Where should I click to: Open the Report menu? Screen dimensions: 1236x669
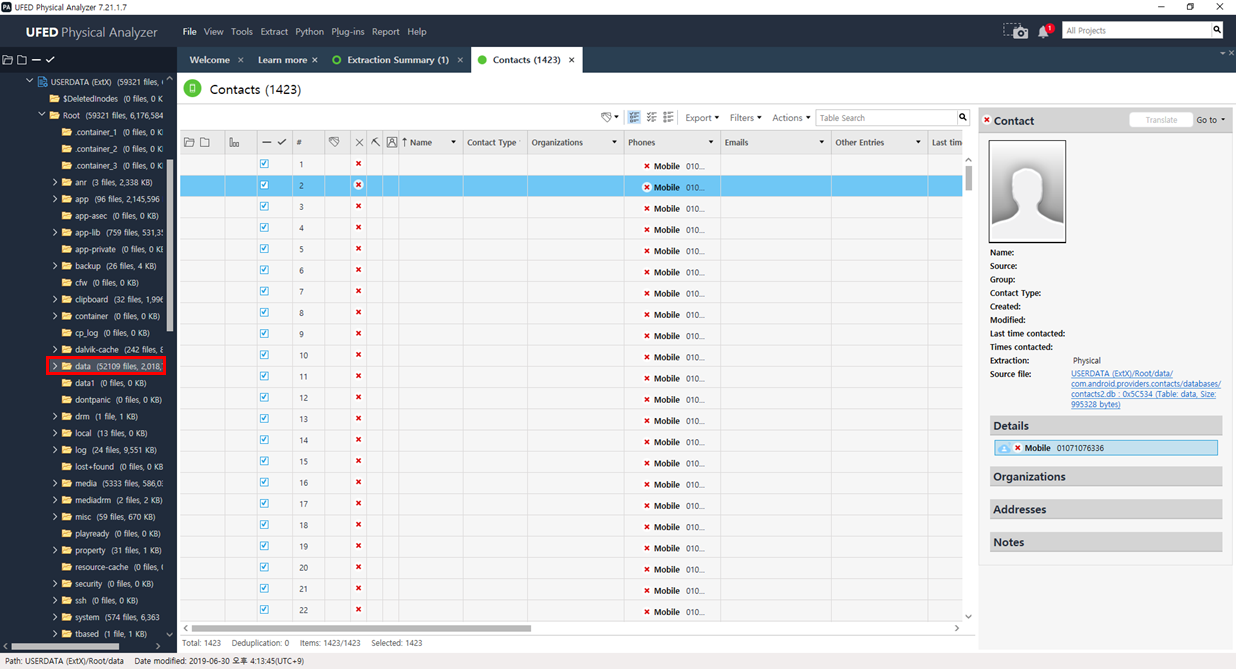click(385, 31)
